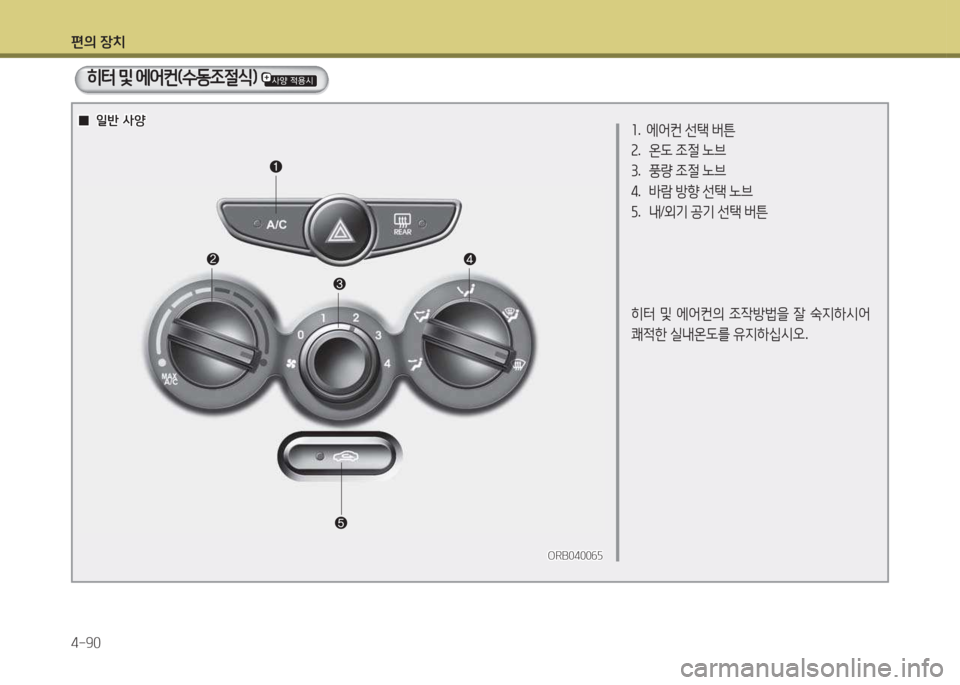This screenshot has width=960, height=685.
Task: Click the fan speed control knob
Action: (338, 362)
